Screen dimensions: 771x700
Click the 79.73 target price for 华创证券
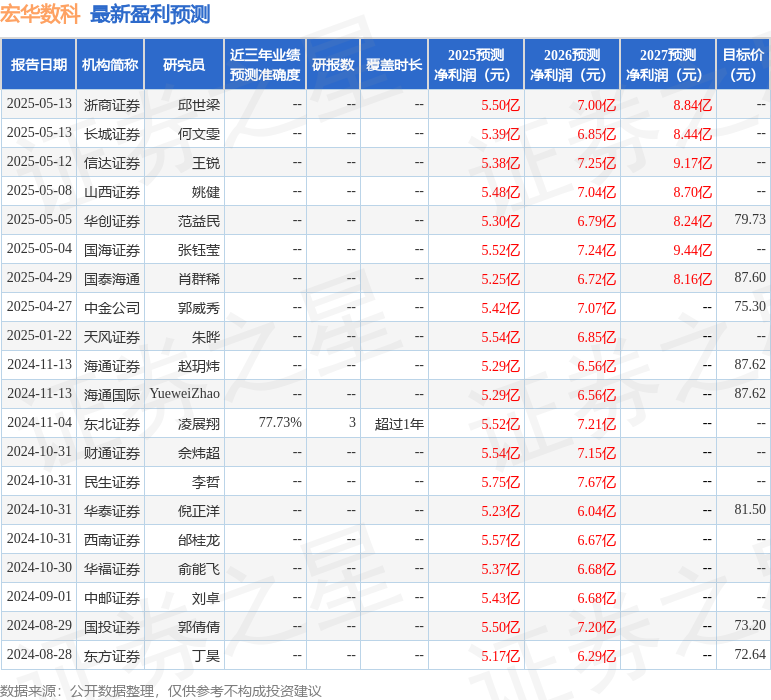[749, 220]
